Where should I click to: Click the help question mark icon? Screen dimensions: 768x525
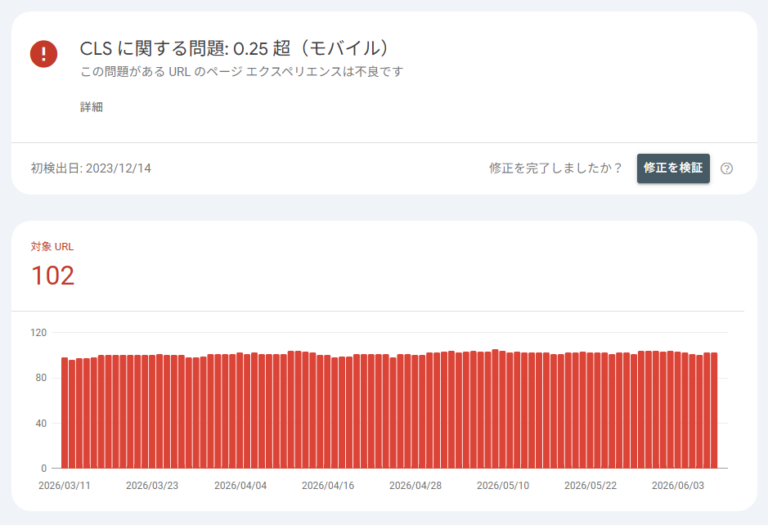tap(727, 168)
